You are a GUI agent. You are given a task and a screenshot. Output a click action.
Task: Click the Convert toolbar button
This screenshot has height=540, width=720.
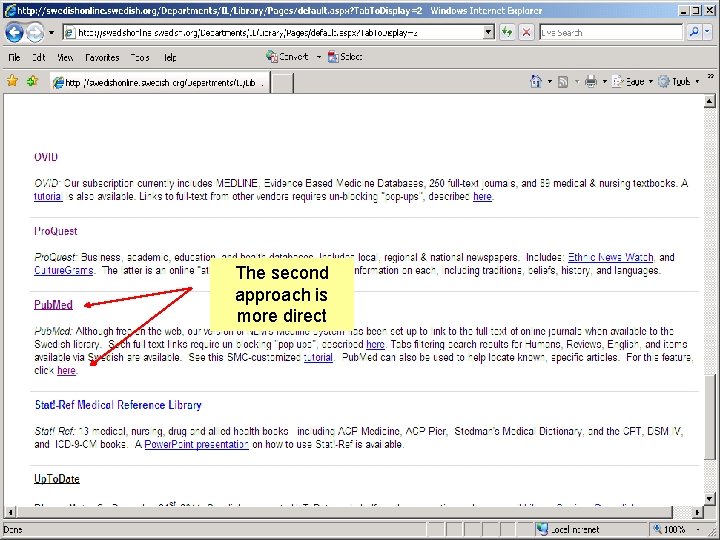287,57
